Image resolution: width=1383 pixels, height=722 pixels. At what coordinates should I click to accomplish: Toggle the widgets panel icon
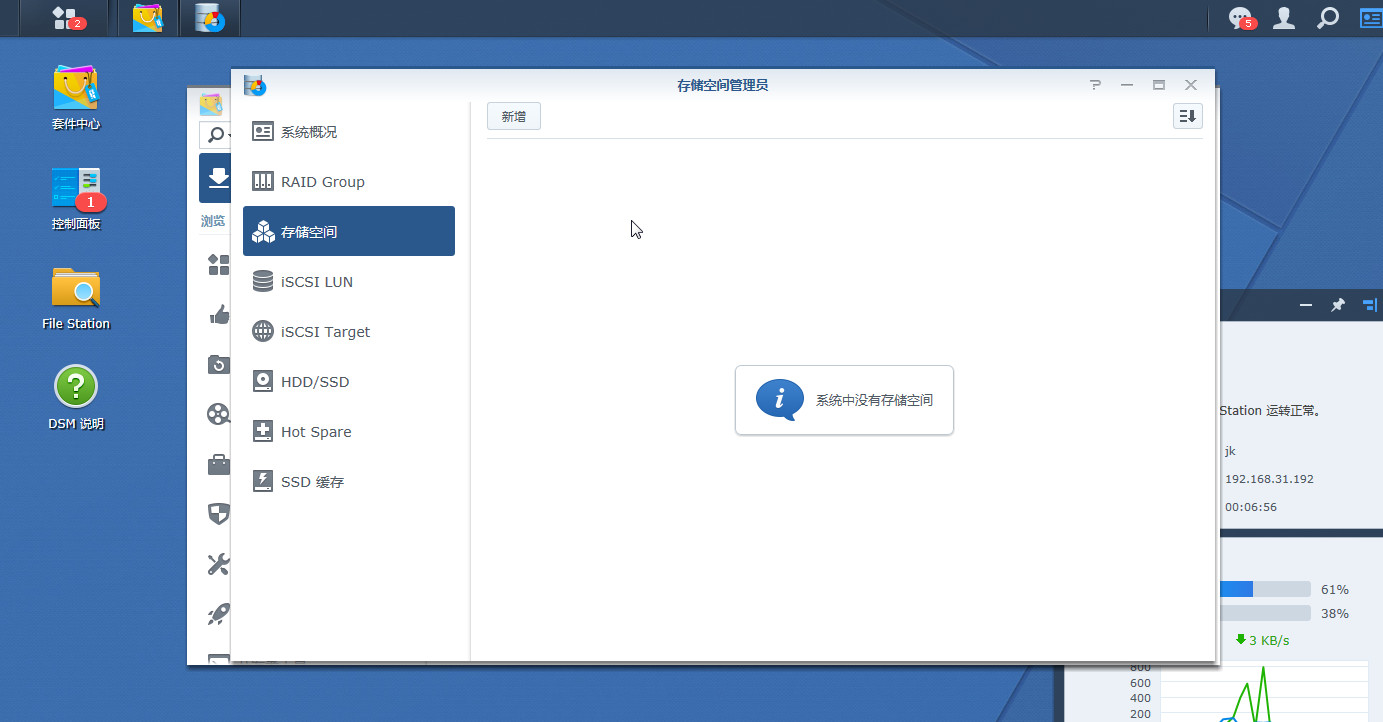click(1369, 18)
